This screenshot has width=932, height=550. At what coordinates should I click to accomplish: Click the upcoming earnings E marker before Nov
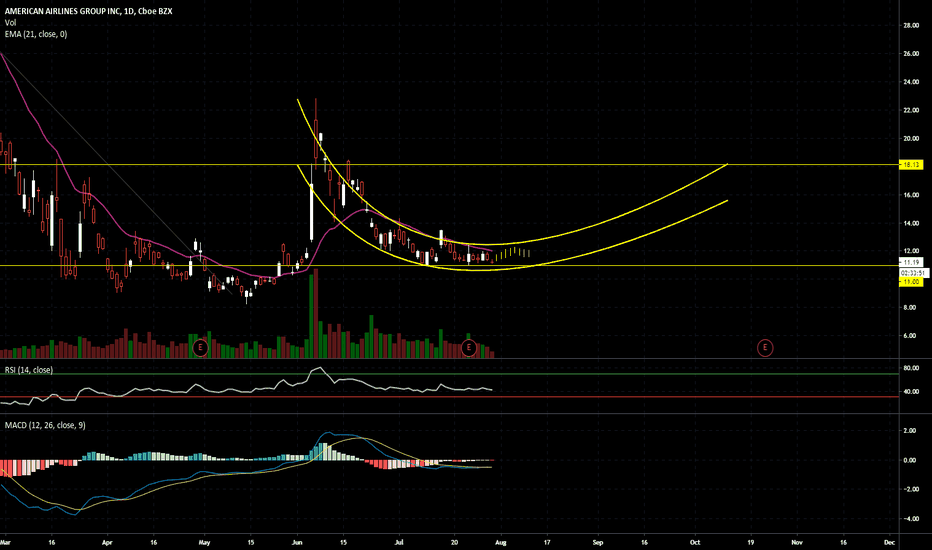(765, 348)
